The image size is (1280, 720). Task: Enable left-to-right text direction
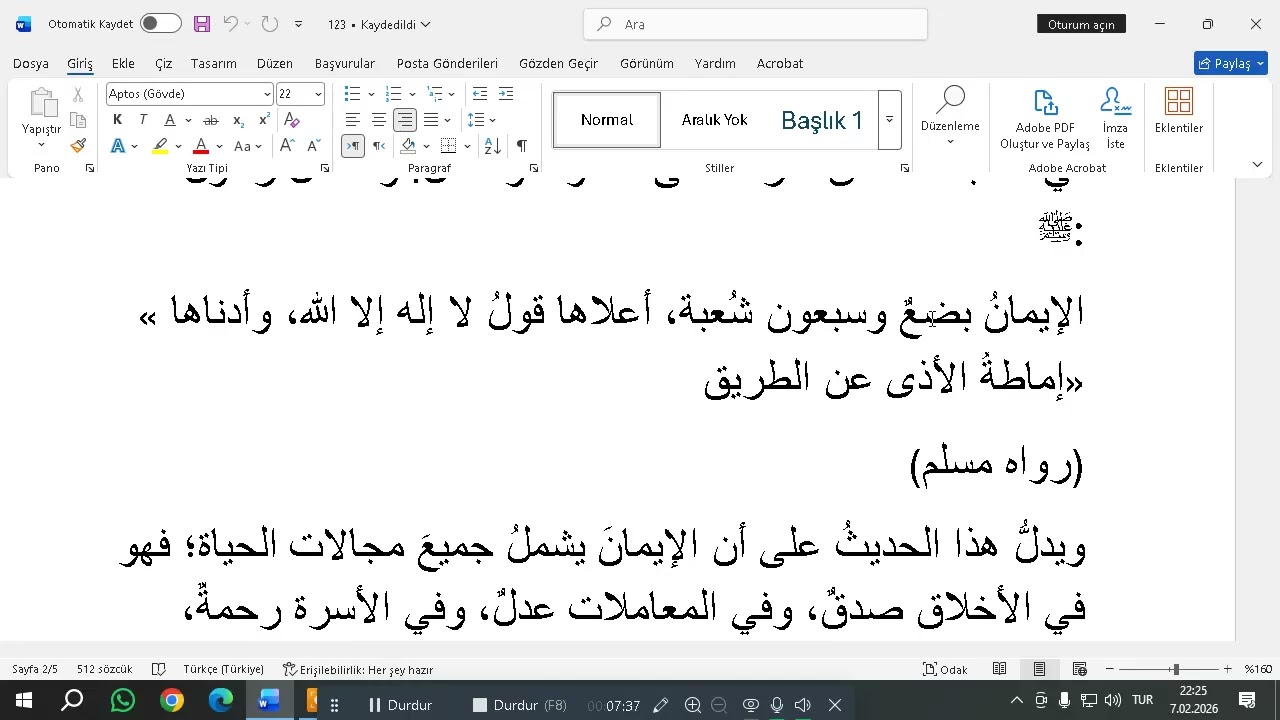(353, 146)
